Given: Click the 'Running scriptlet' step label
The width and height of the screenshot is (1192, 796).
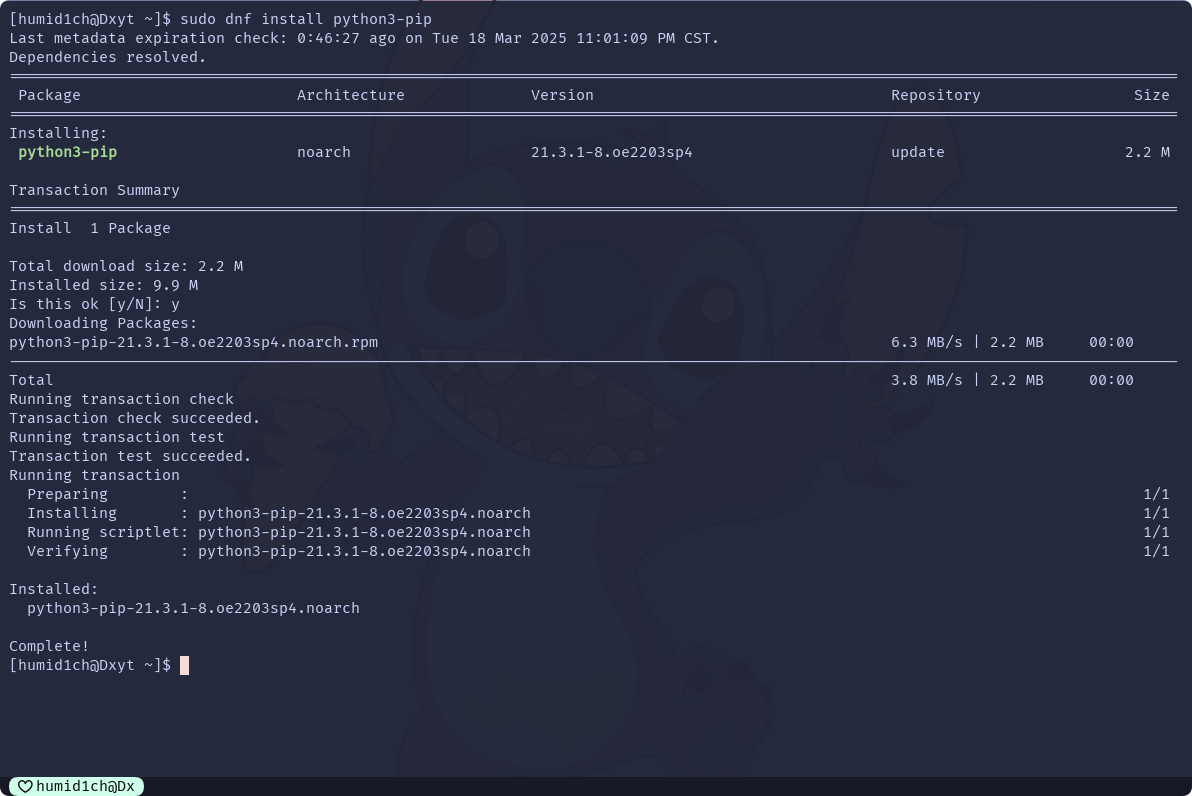Looking at the screenshot, I should pos(103,532).
